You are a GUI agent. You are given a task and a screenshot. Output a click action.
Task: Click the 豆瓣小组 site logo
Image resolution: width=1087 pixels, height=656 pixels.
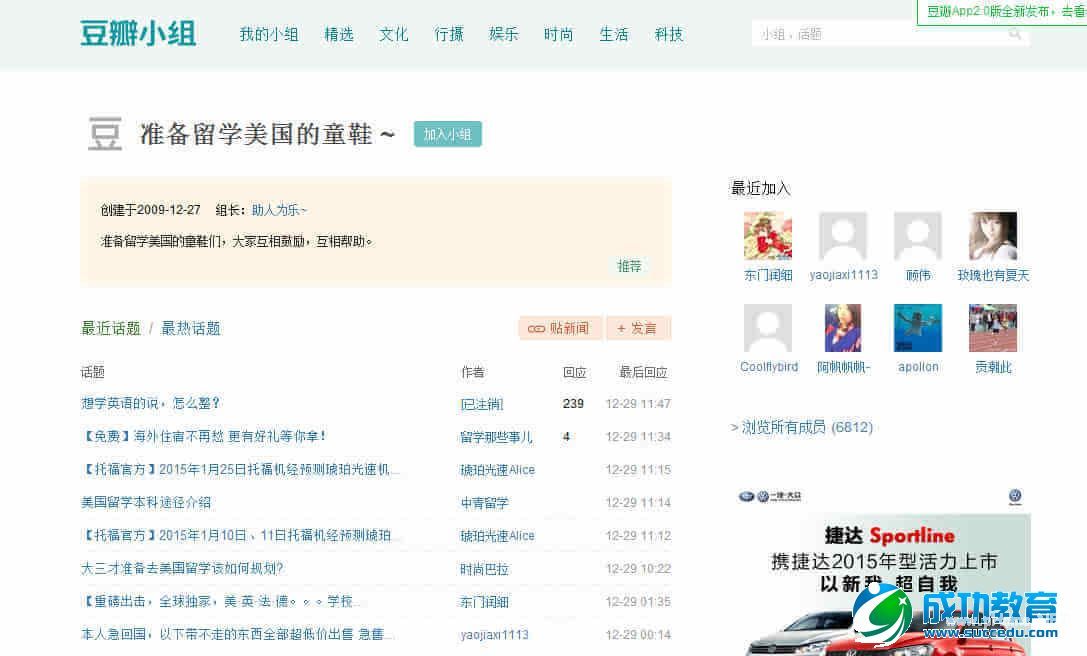click(x=138, y=34)
